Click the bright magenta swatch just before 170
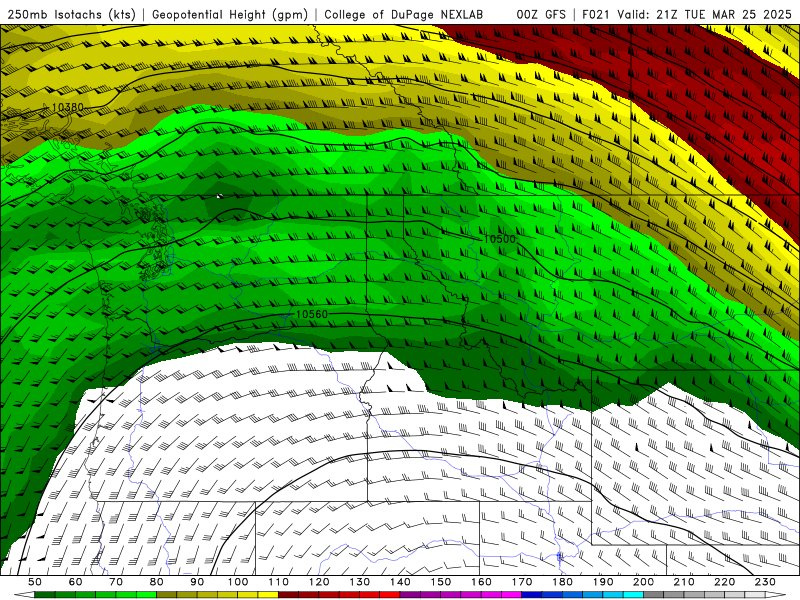The height and width of the screenshot is (600, 800). pos(511,595)
